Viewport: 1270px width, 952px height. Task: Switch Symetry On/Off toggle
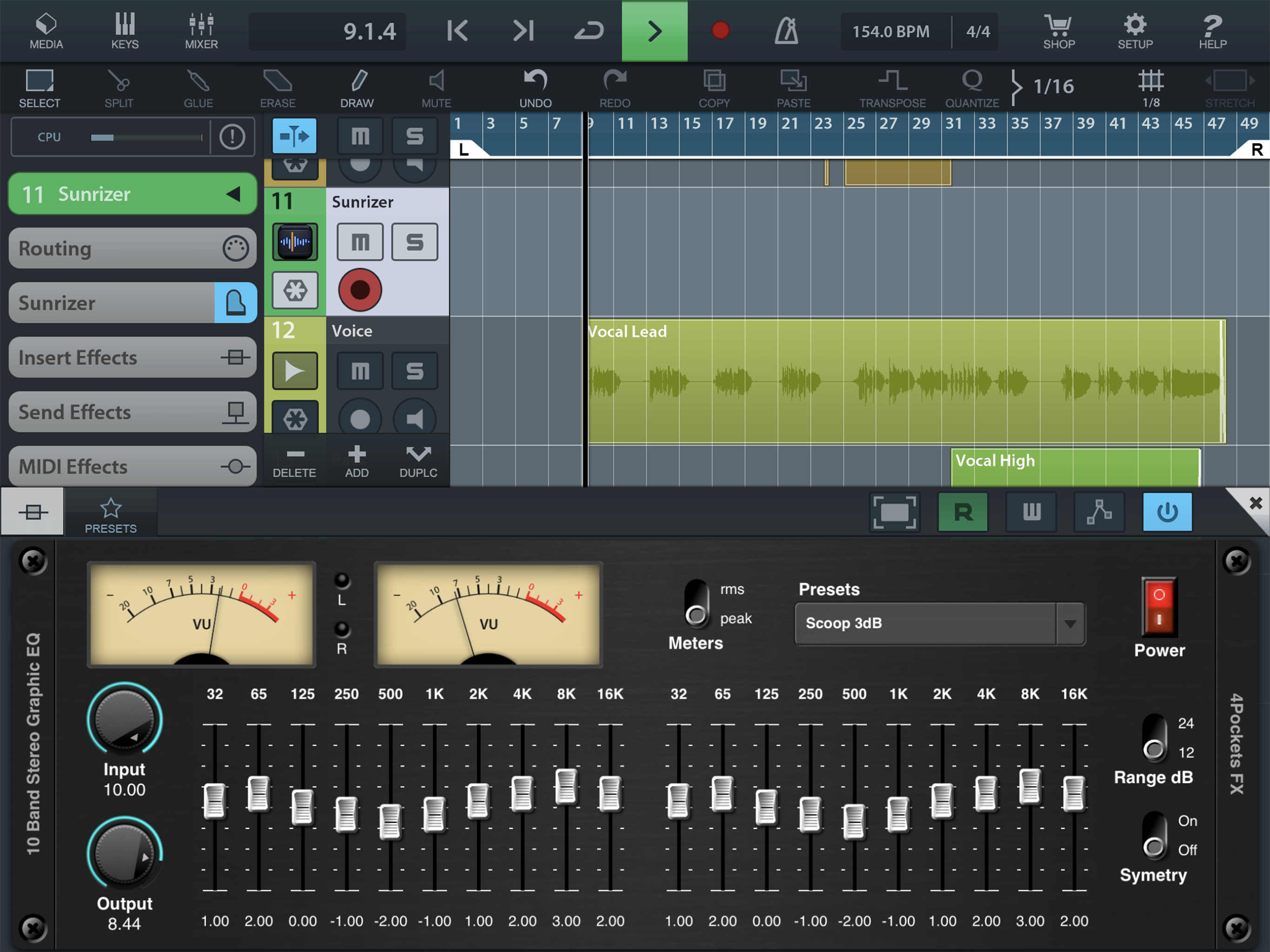pos(1154,835)
